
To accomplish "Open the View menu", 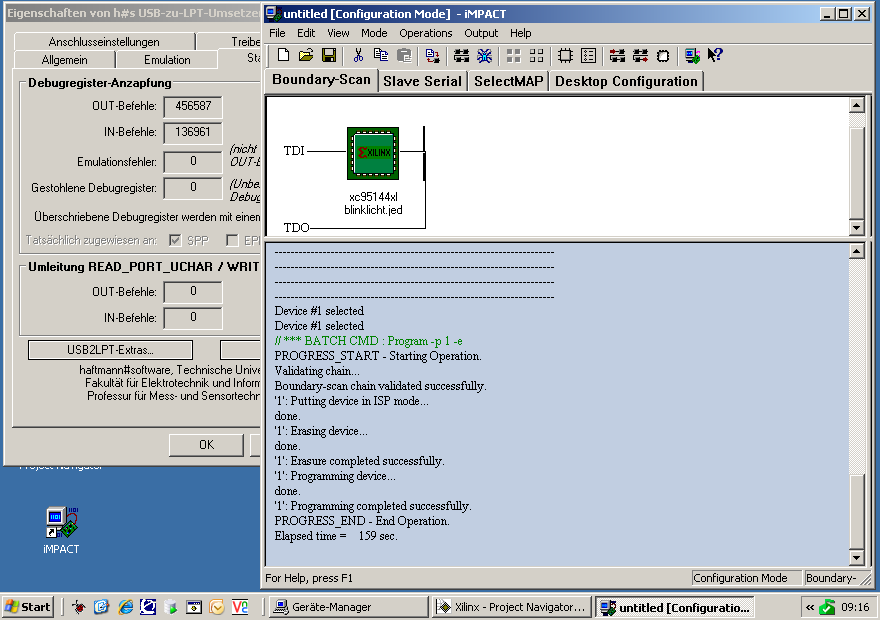I will [338, 33].
